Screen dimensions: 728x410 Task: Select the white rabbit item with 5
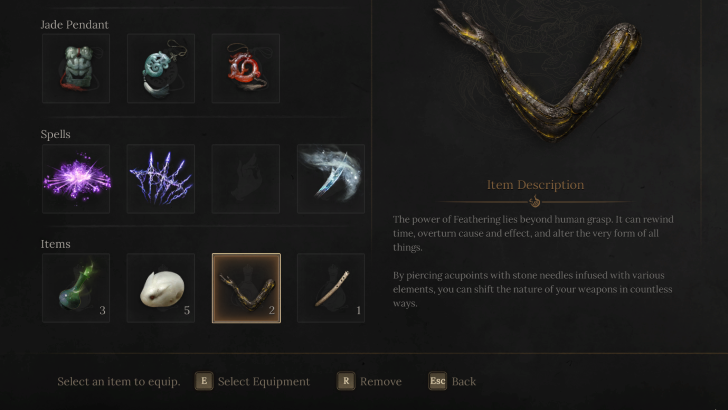pyautogui.click(x=161, y=288)
